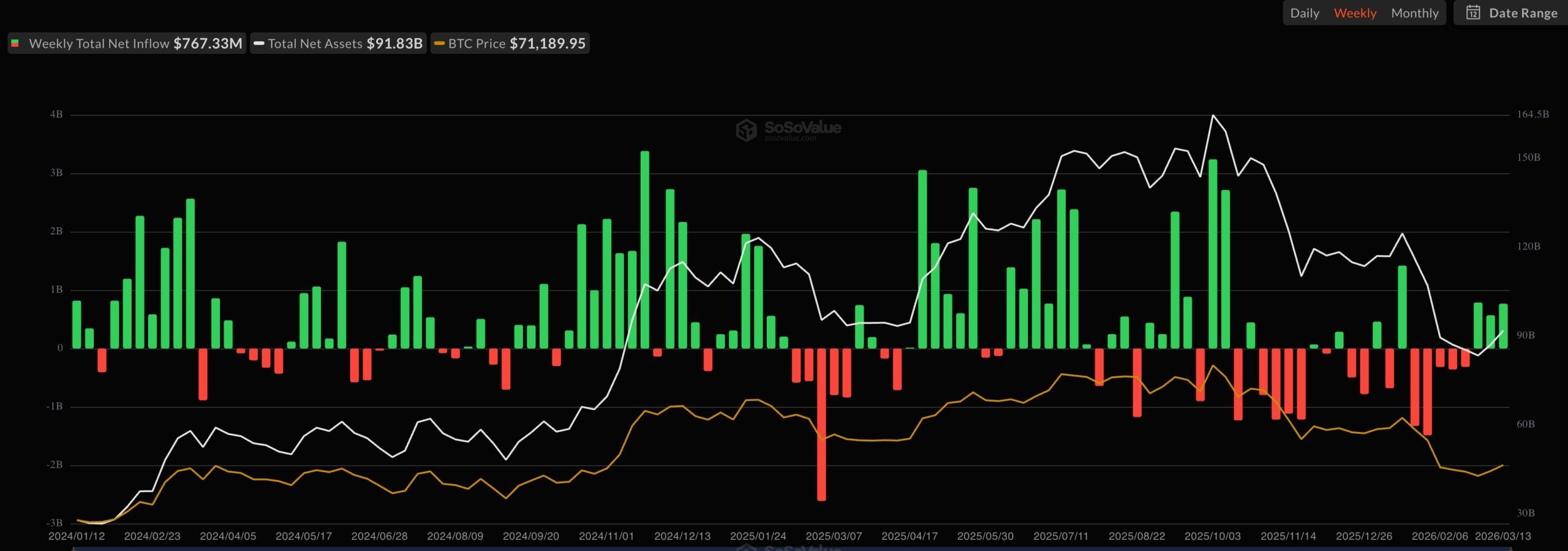Toggle BTC Price line series

(510, 44)
